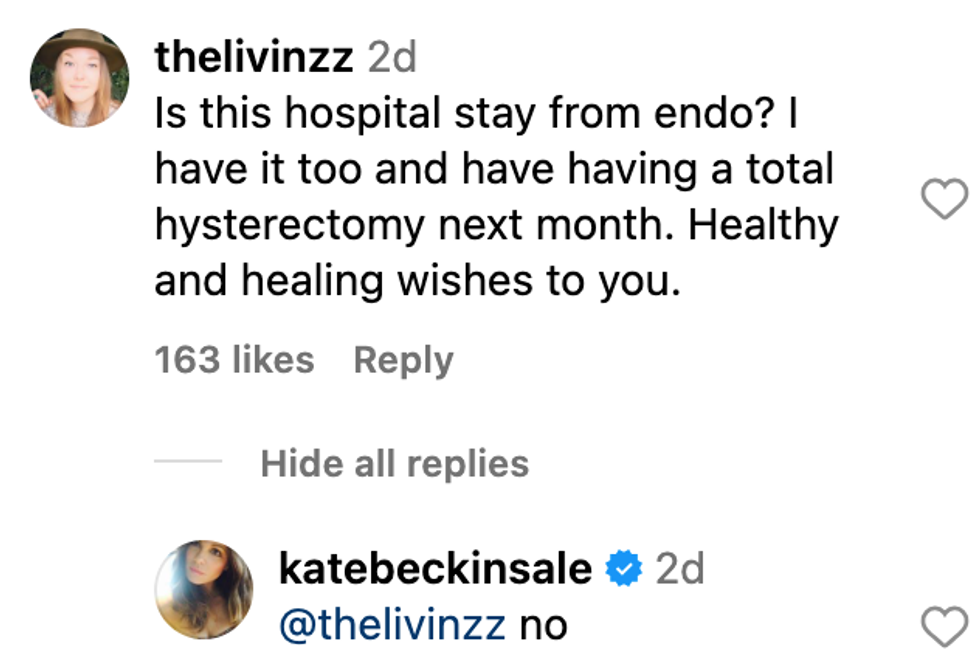This screenshot has height=671, width=980.
Task: Open thelivinzz profile picture
Action: click(x=79, y=78)
